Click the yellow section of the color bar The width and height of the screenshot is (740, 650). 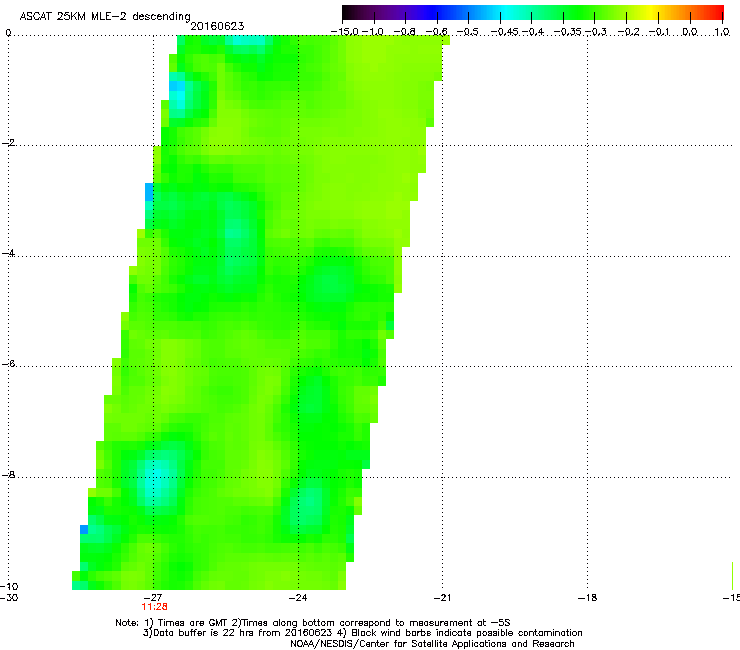pyautogui.click(x=650, y=13)
